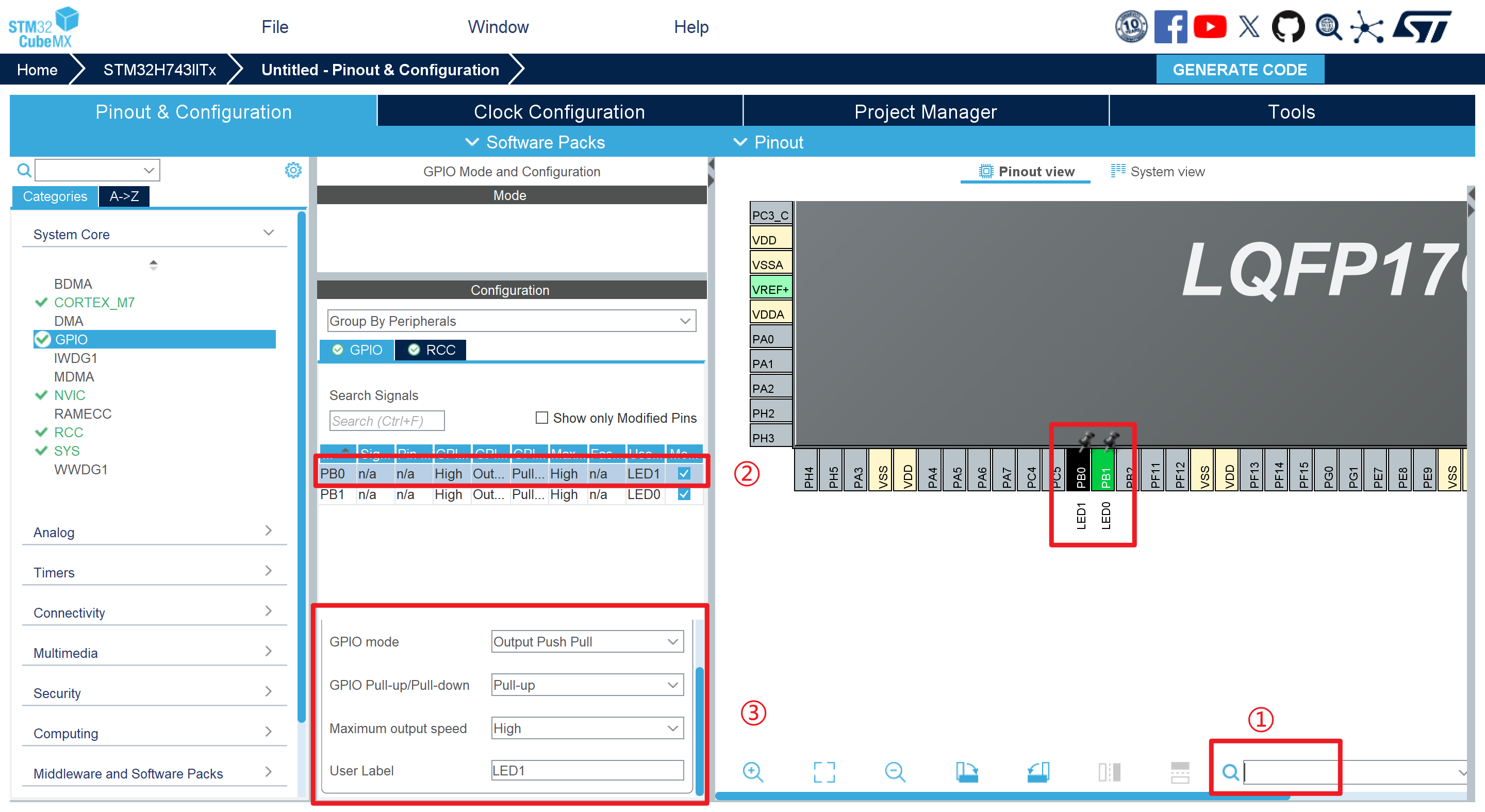This screenshot has width=1485, height=812.
Task: Click the peripheral search magnifier icon
Action: tap(24, 170)
